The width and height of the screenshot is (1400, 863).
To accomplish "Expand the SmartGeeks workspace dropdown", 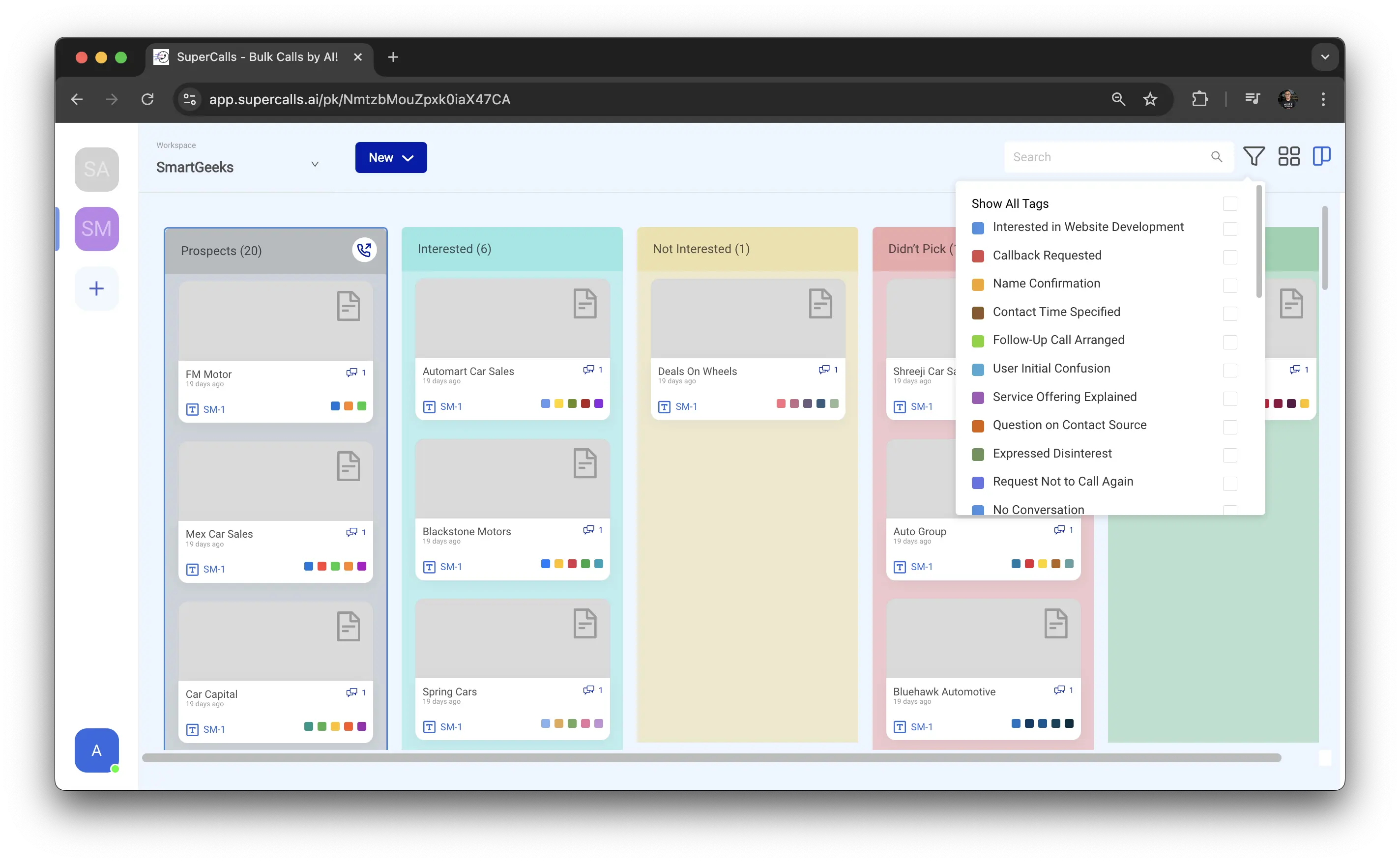I will 315,164.
